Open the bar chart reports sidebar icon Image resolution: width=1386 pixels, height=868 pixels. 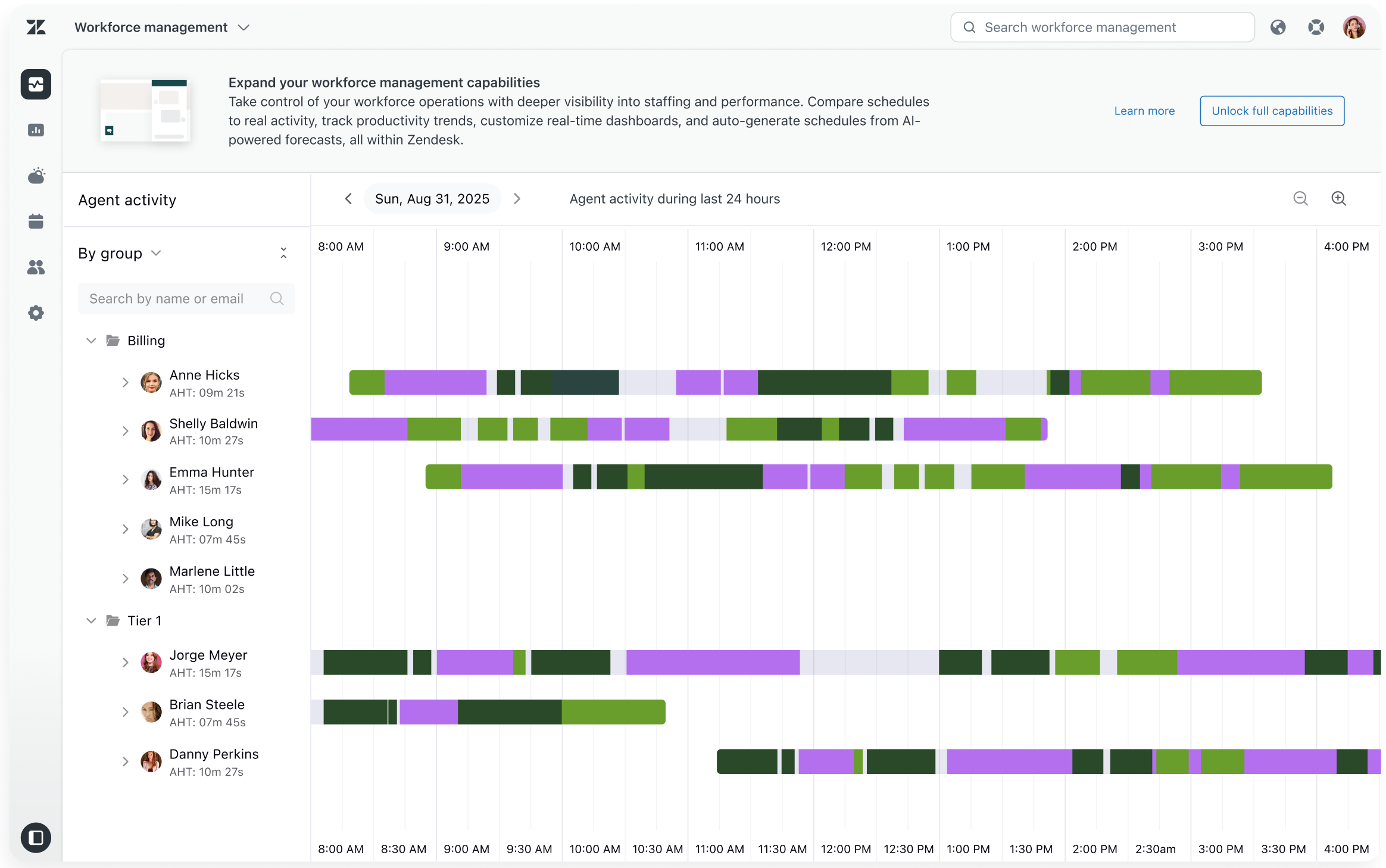[36, 130]
